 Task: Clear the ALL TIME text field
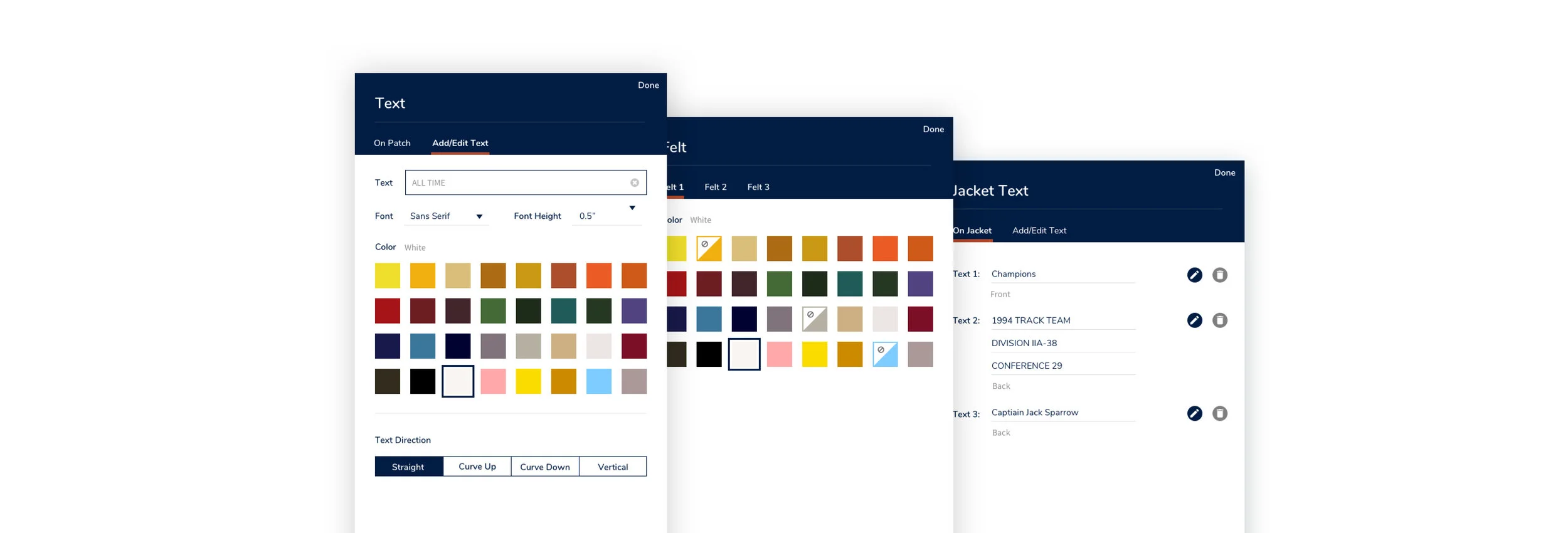coord(635,182)
